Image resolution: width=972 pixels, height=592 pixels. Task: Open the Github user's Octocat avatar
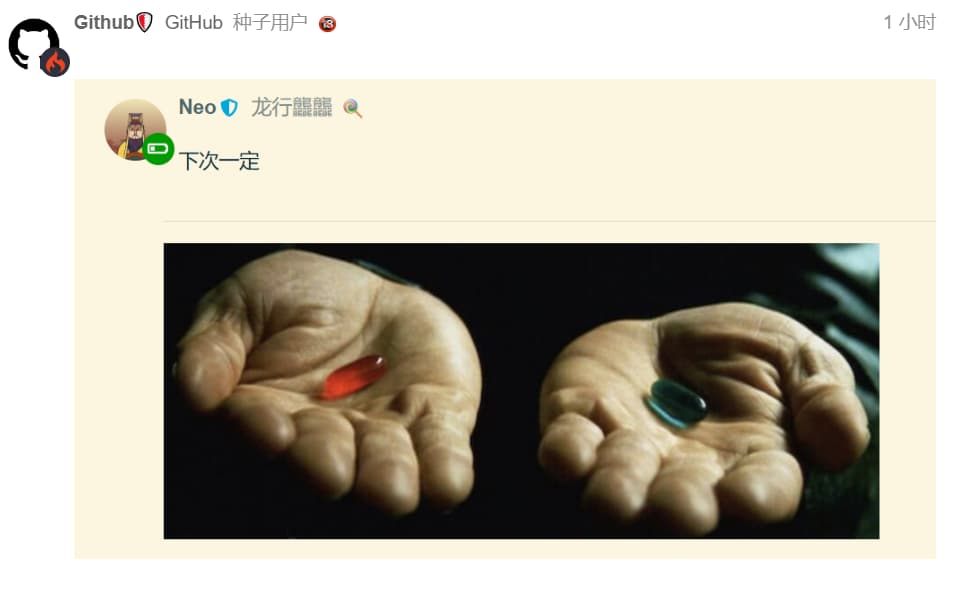(x=33, y=44)
